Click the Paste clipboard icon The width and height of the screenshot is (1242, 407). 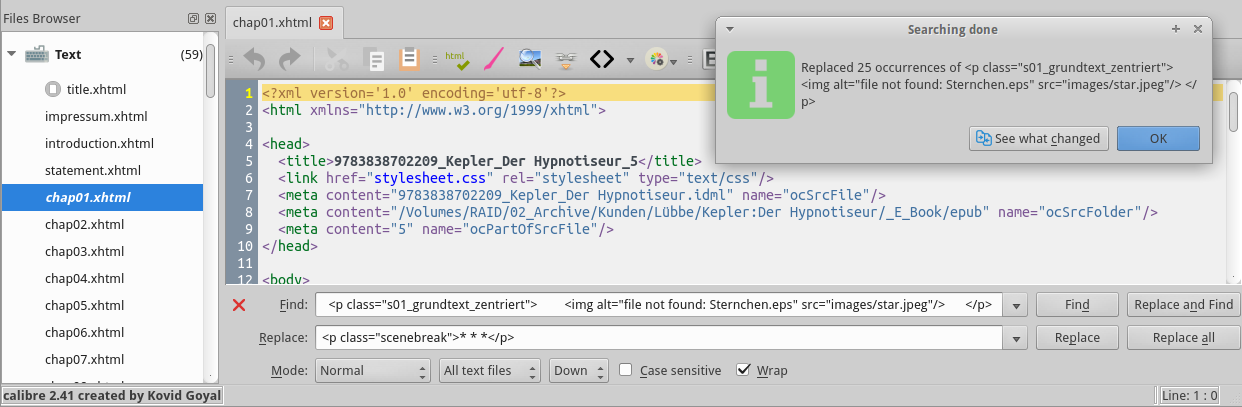(409, 59)
